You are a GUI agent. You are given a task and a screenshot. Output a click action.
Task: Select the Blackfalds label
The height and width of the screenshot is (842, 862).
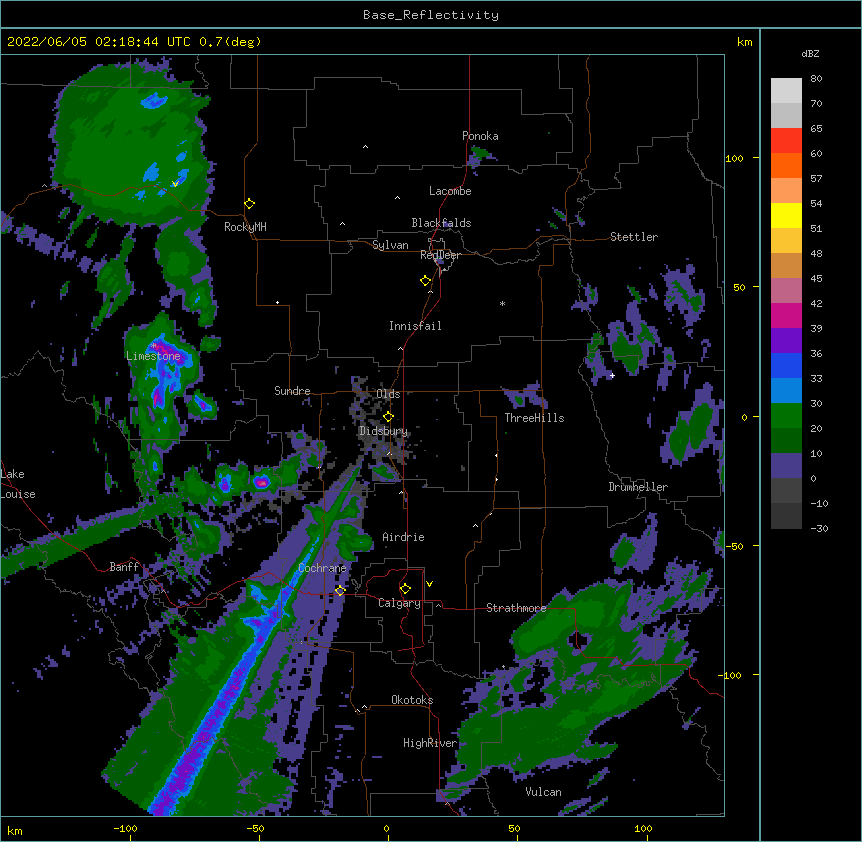[441, 223]
